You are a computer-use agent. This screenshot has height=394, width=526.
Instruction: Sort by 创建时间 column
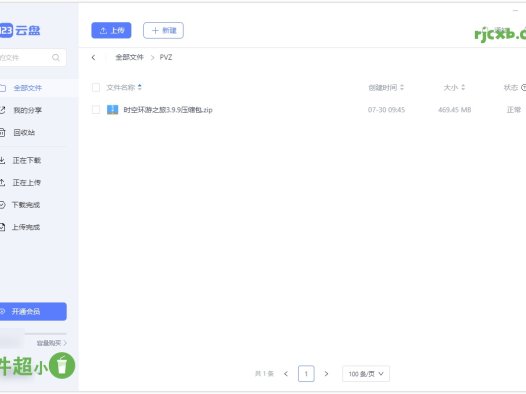(x=386, y=88)
